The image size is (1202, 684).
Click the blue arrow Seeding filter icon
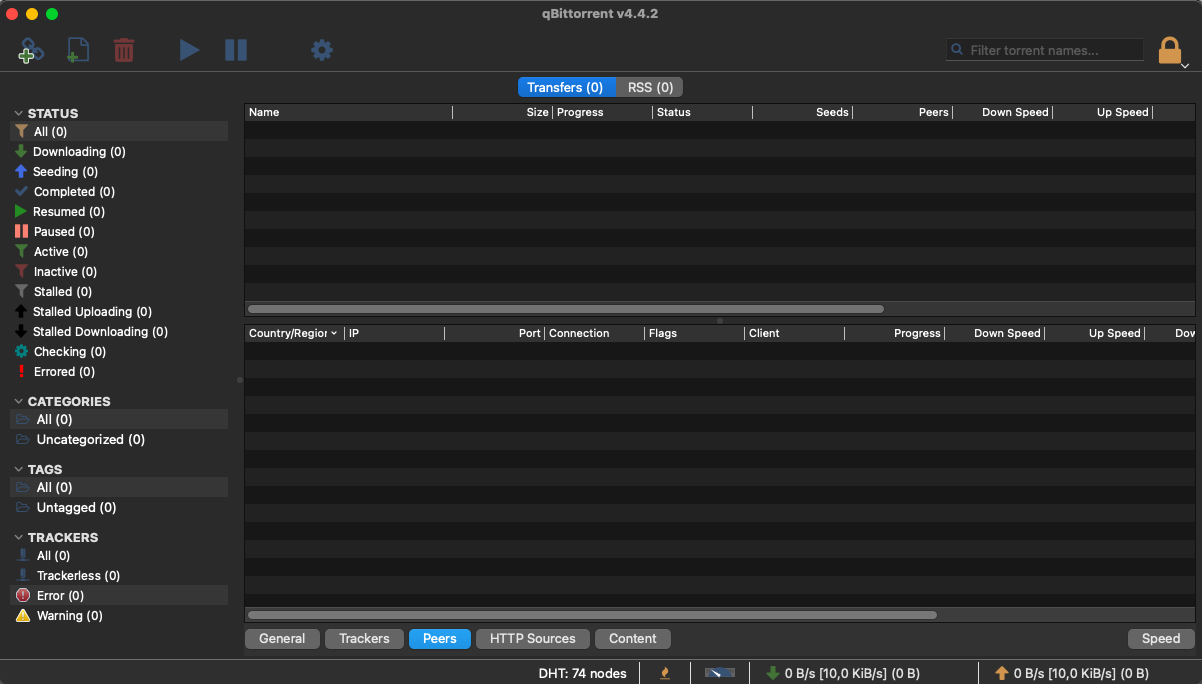pyautogui.click(x=22, y=171)
